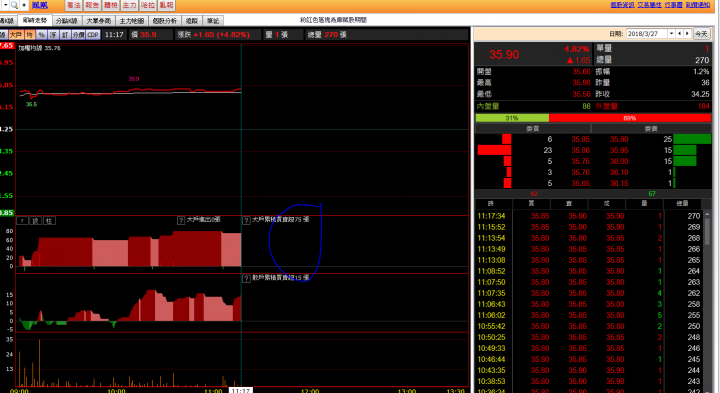Click the ? help icon beside 大戶累積買賣超75張

tap(246, 220)
